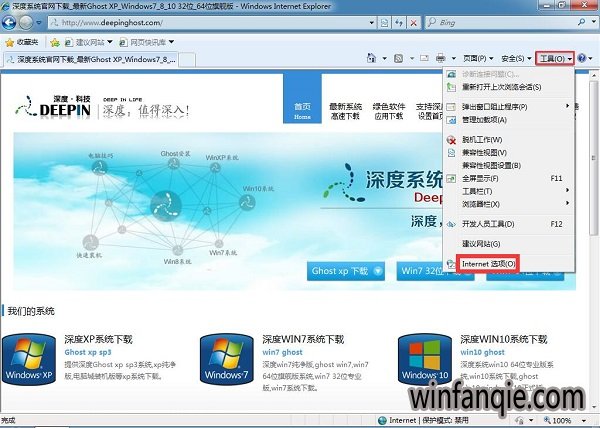Viewport: 600px width, 428px height.
Task: Click the vertical scrollbar down arrow
Action: coord(595,407)
